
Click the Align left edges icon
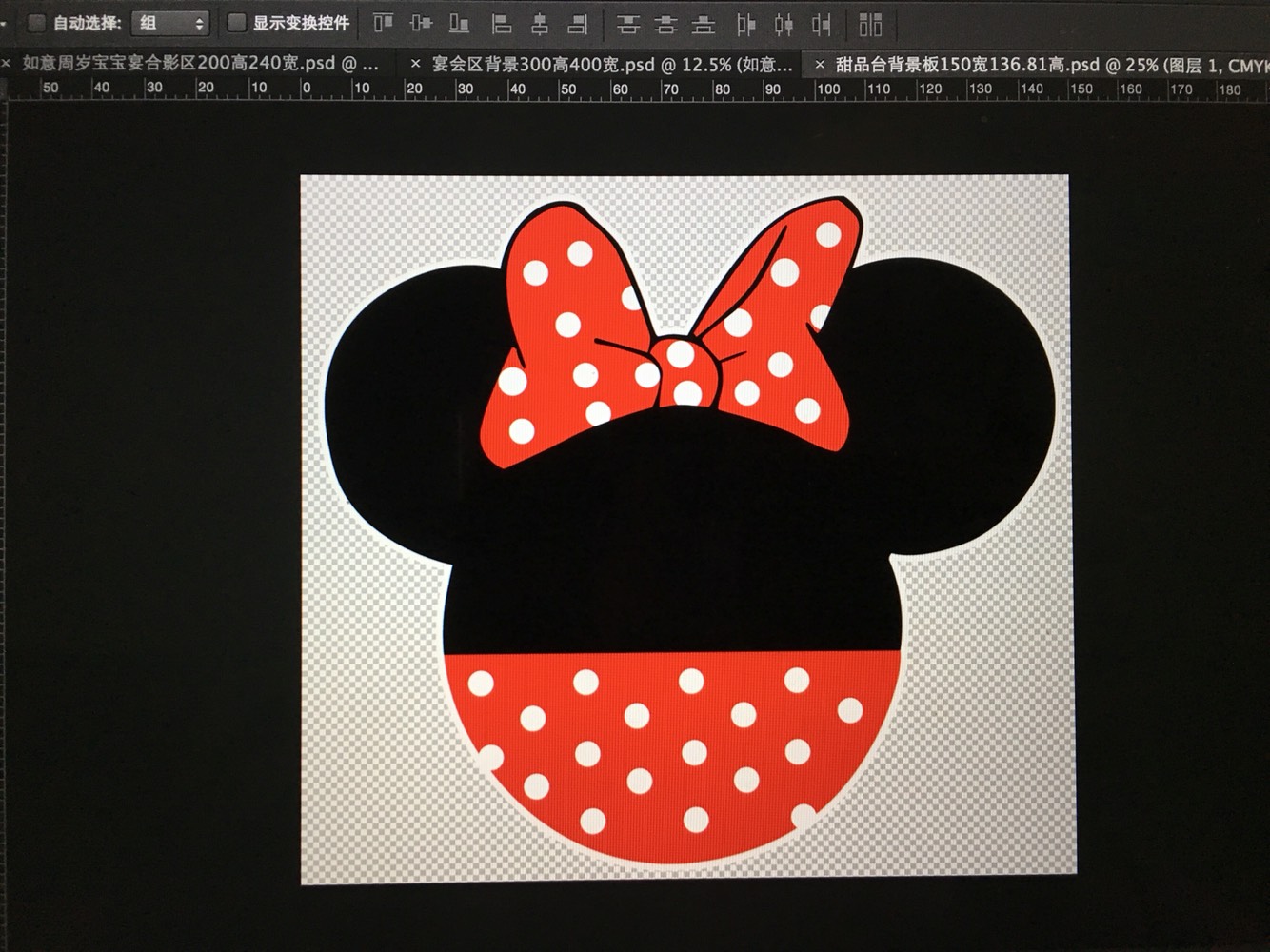coord(501,24)
